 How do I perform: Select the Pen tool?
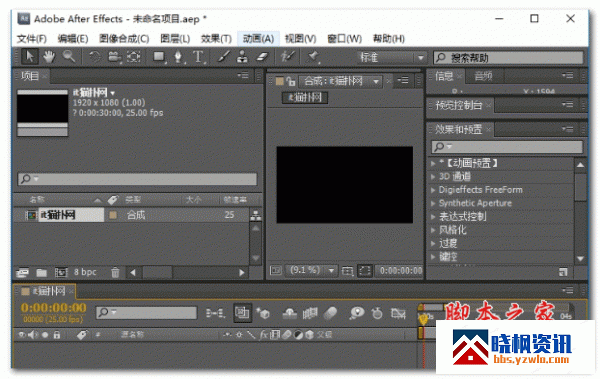coord(178,57)
